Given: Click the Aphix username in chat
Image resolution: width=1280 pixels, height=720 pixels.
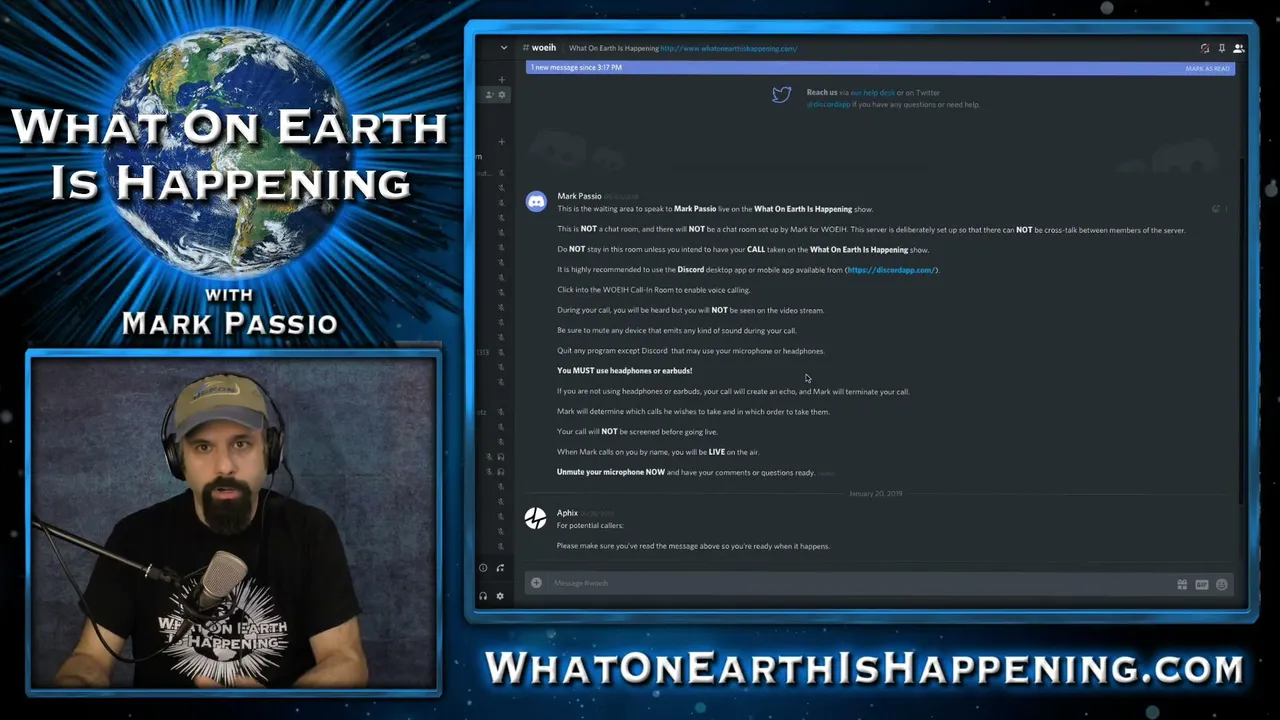Looking at the screenshot, I should click(567, 513).
